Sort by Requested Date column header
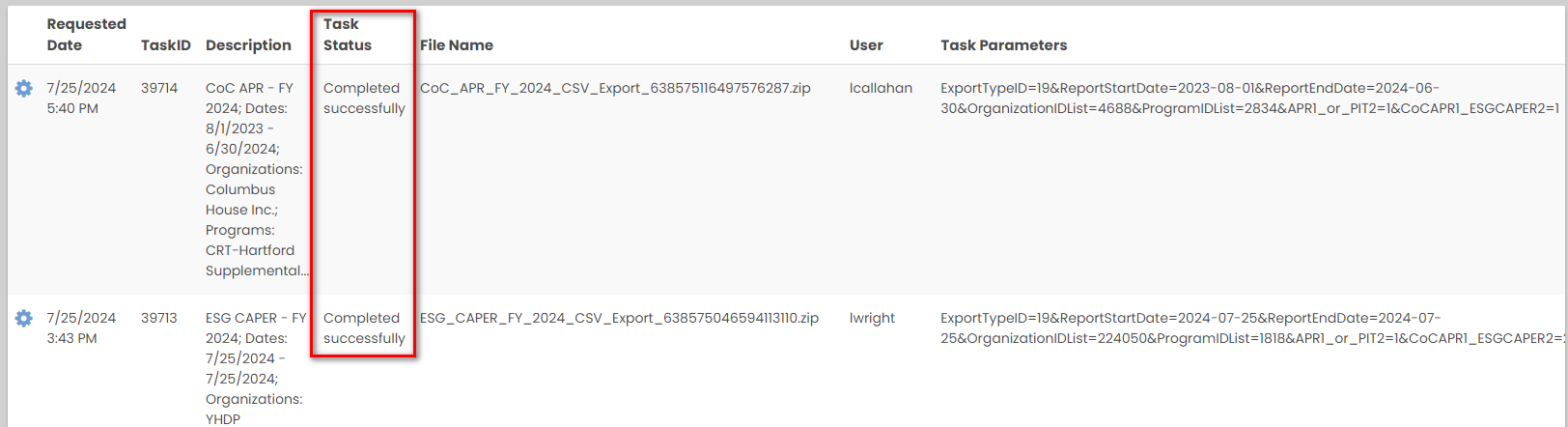The width and height of the screenshot is (1568, 427). 86,35
